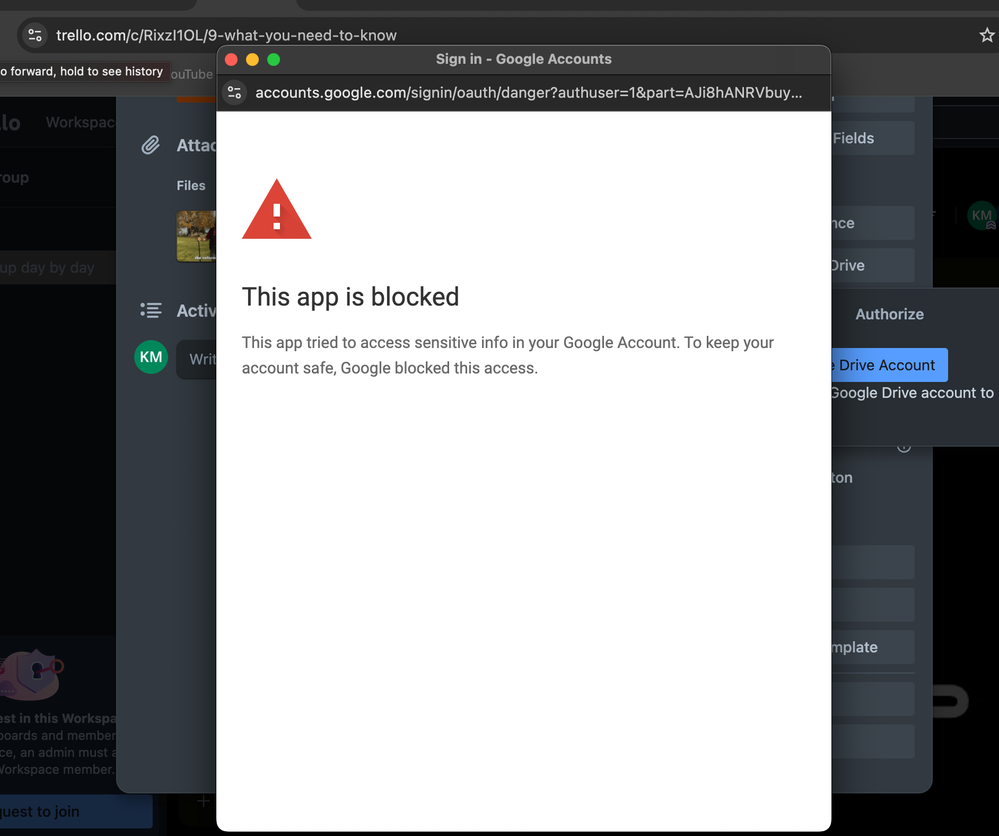This screenshot has width=999, height=836.
Task: Close the Google Accounts sign-in popup window
Action: 231,59
